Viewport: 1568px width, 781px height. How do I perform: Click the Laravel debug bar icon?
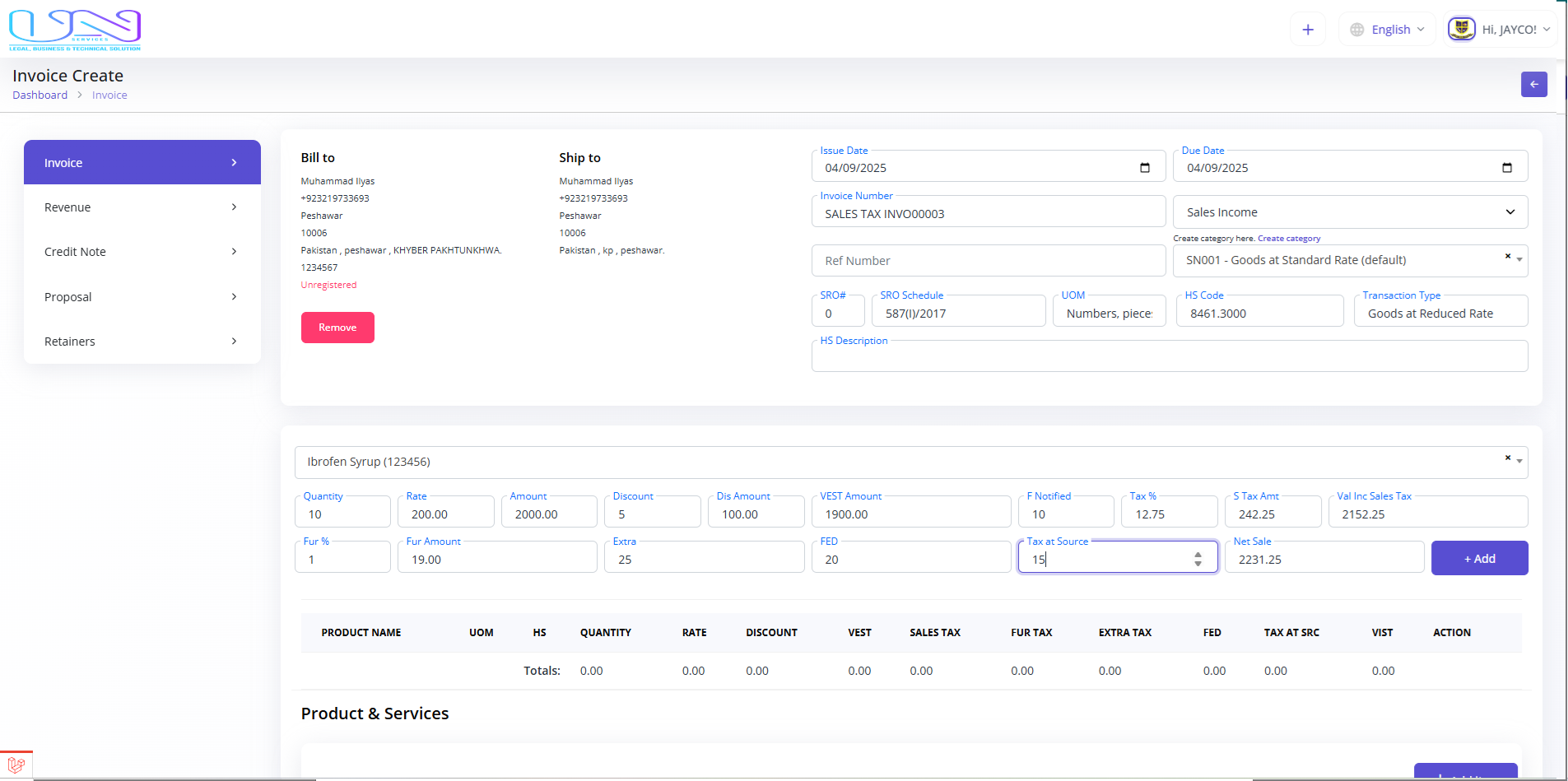[16, 765]
